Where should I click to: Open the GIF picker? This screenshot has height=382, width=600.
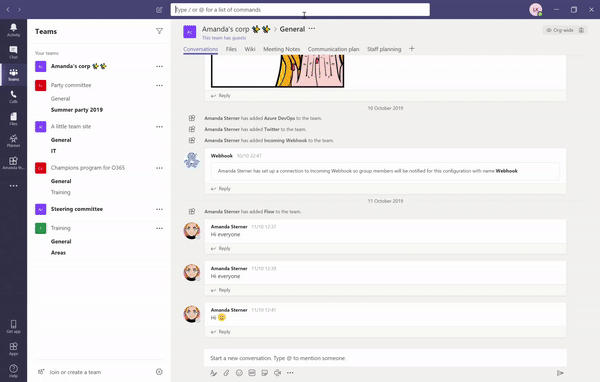(252, 373)
